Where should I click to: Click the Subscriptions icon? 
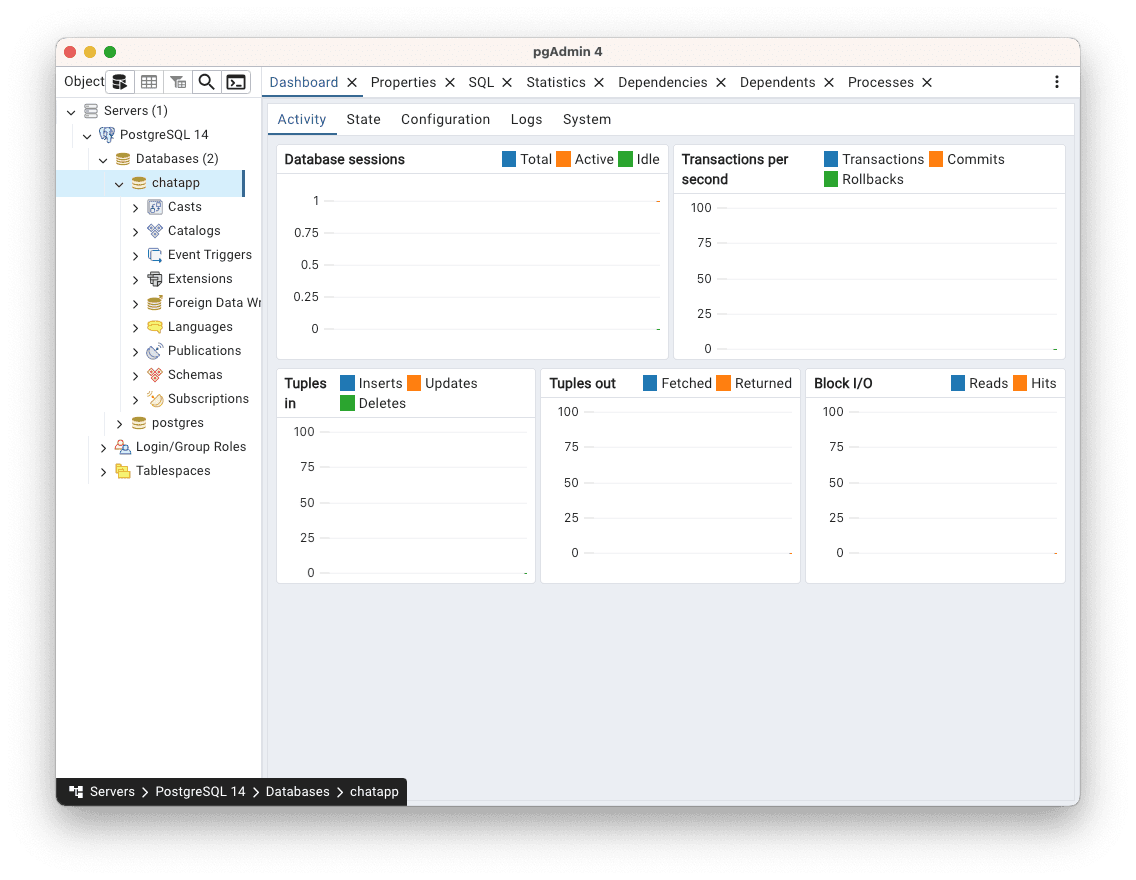tap(154, 399)
